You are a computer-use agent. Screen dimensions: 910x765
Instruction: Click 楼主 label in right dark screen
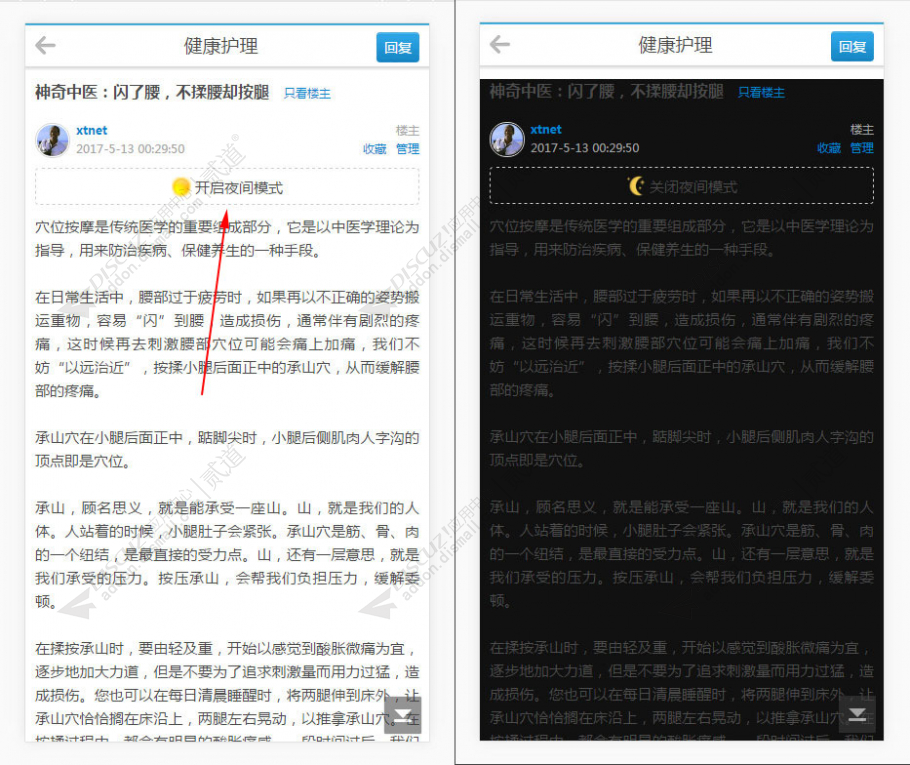coord(862,129)
